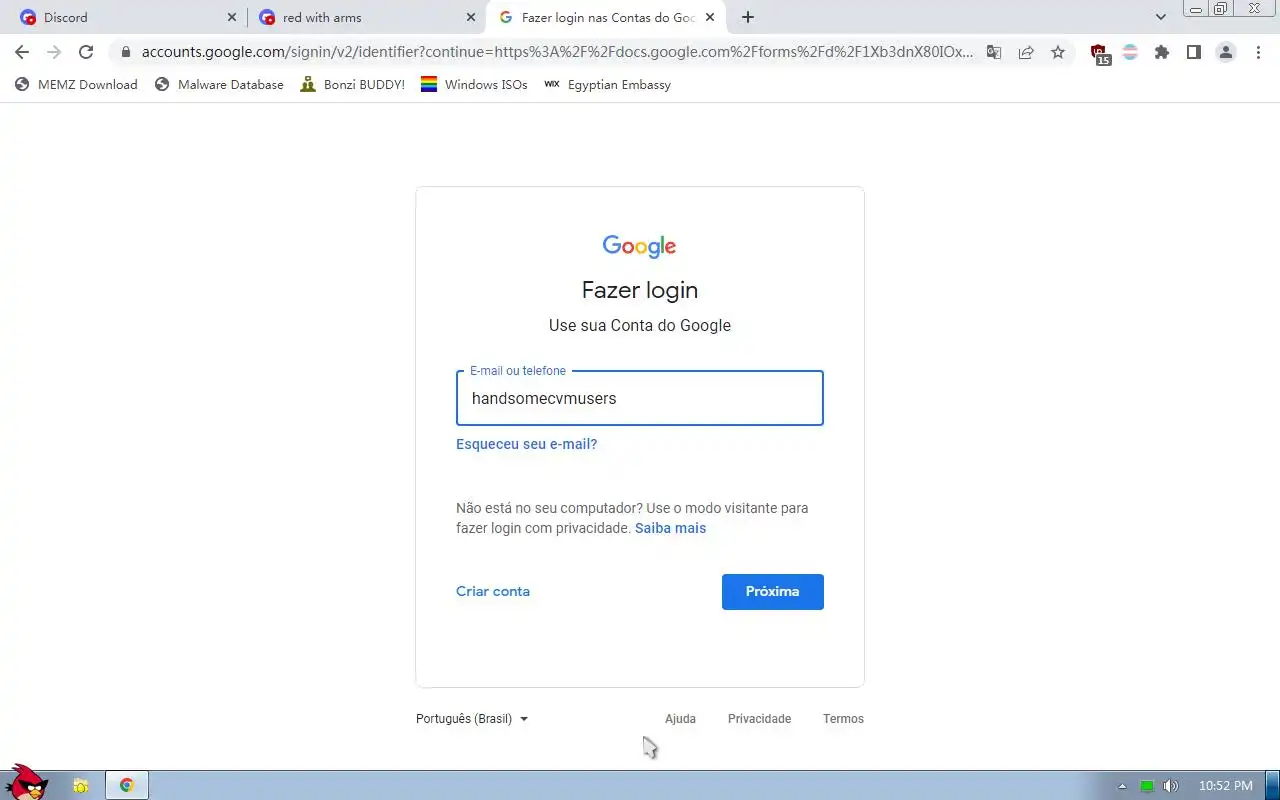The width and height of the screenshot is (1280, 800).
Task: Close the Fazer login tab
Action: [x=710, y=17]
